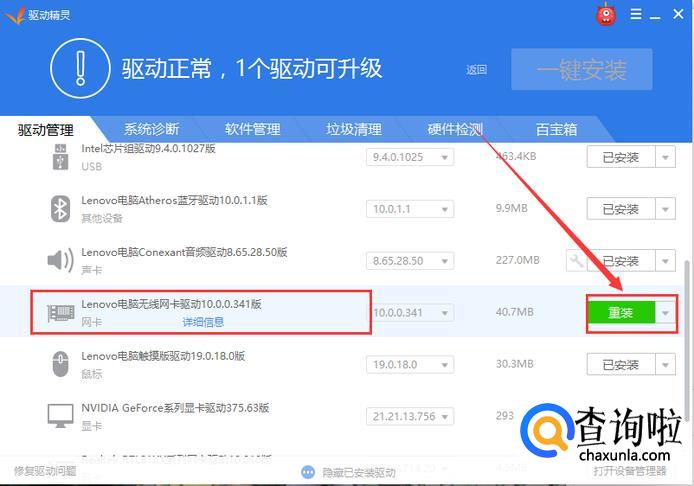Click 打开设备管理器 link
Viewport: 694px width, 486px height.
(x=630, y=471)
